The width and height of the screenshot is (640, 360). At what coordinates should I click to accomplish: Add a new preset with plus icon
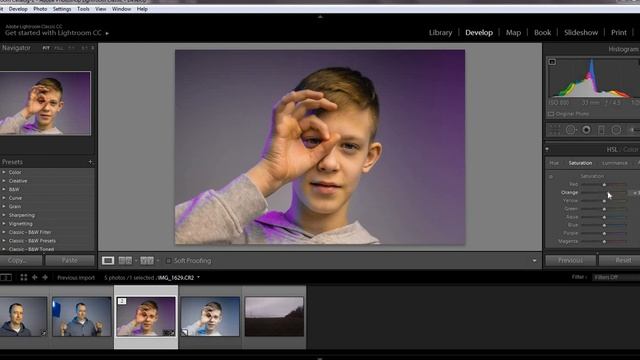pyautogui.click(x=91, y=162)
